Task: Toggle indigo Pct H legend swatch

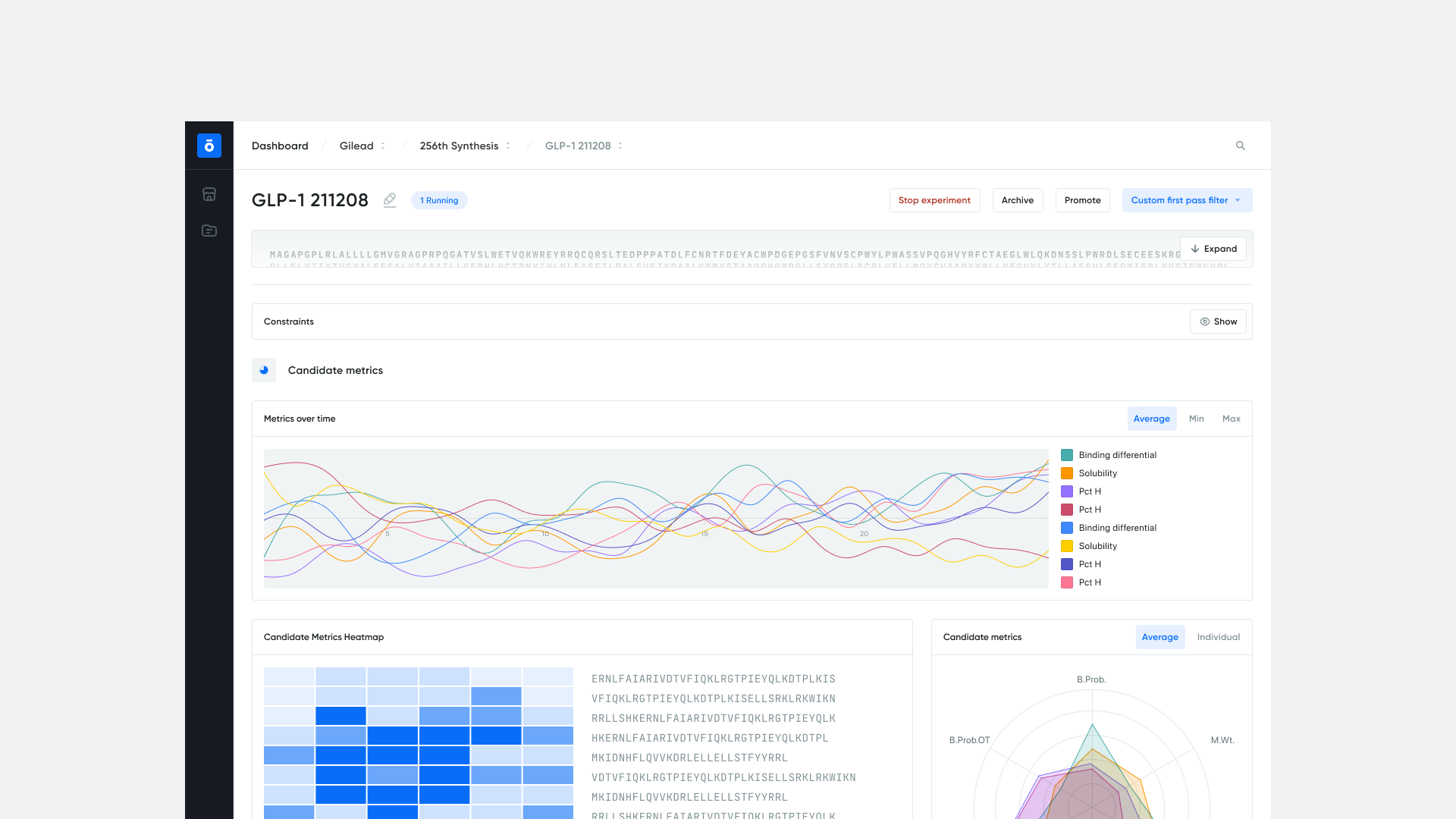Action: 1067,564
